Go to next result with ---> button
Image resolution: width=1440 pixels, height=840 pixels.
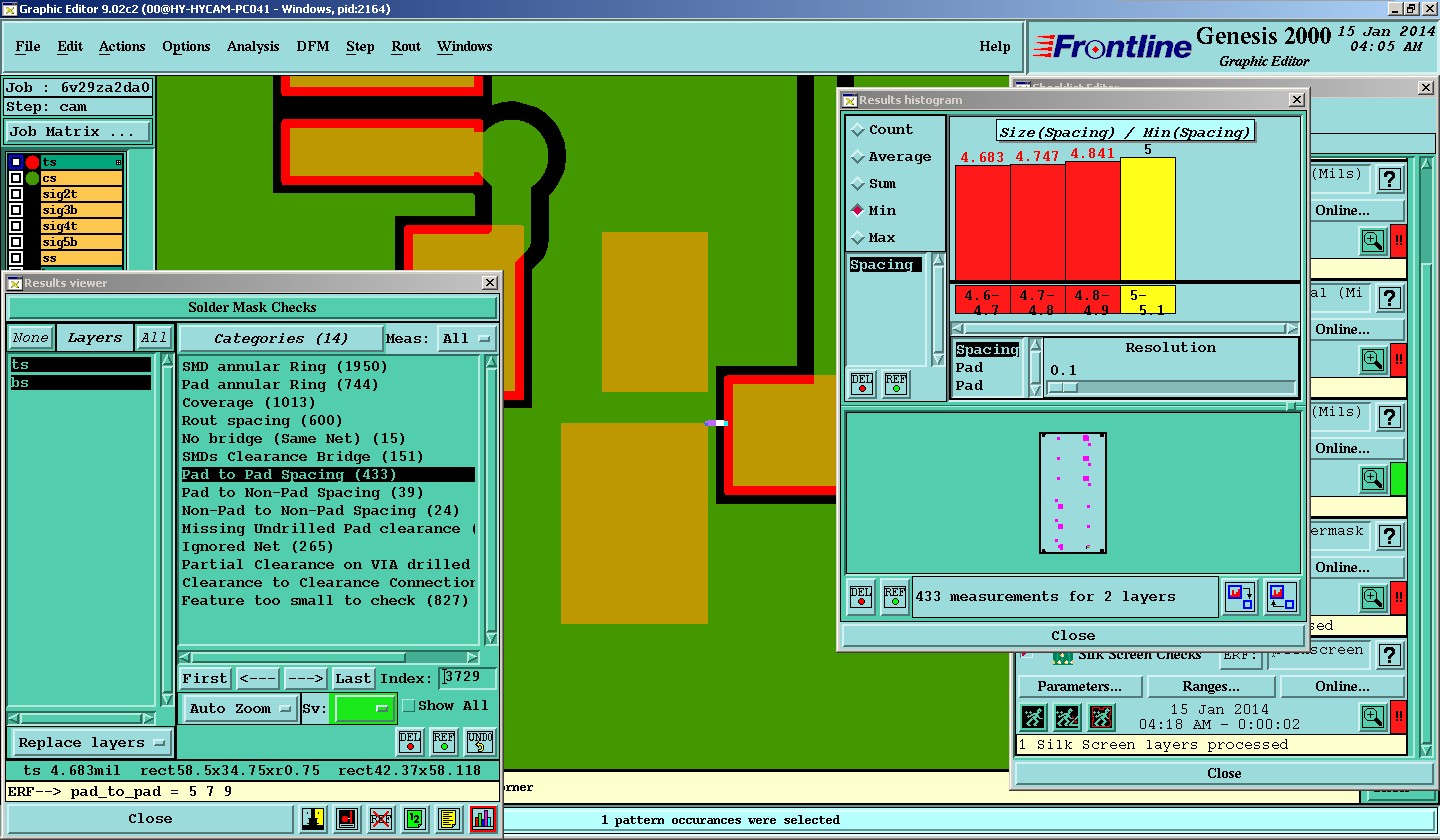coord(305,679)
